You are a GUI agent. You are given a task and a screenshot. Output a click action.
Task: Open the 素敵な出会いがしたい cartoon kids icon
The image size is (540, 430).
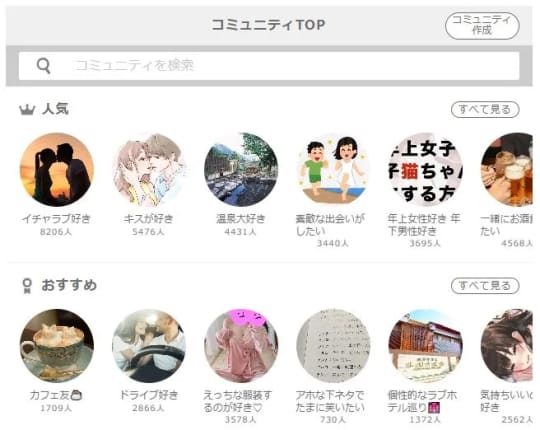tap(333, 169)
